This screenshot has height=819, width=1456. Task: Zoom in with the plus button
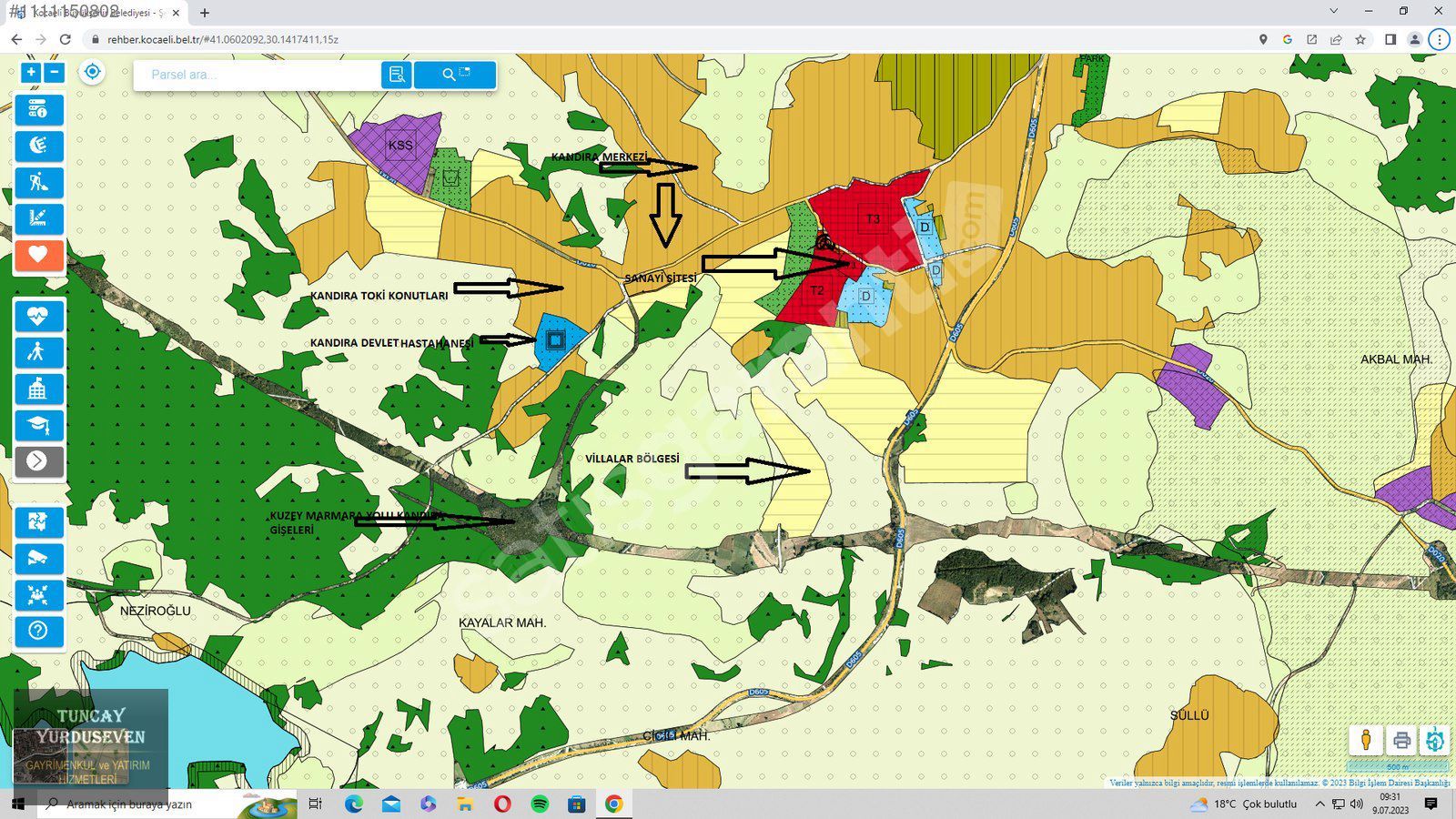(x=31, y=73)
